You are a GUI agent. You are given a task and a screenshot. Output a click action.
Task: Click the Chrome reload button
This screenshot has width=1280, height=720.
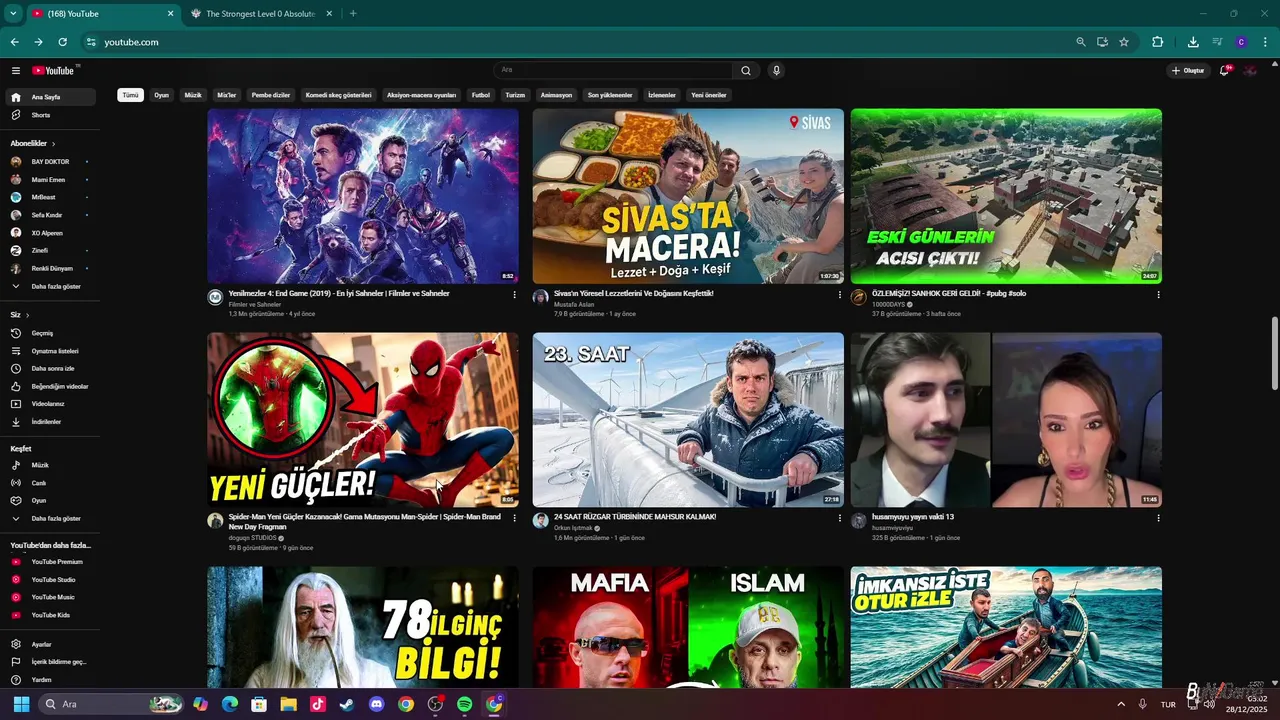(x=62, y=42)
